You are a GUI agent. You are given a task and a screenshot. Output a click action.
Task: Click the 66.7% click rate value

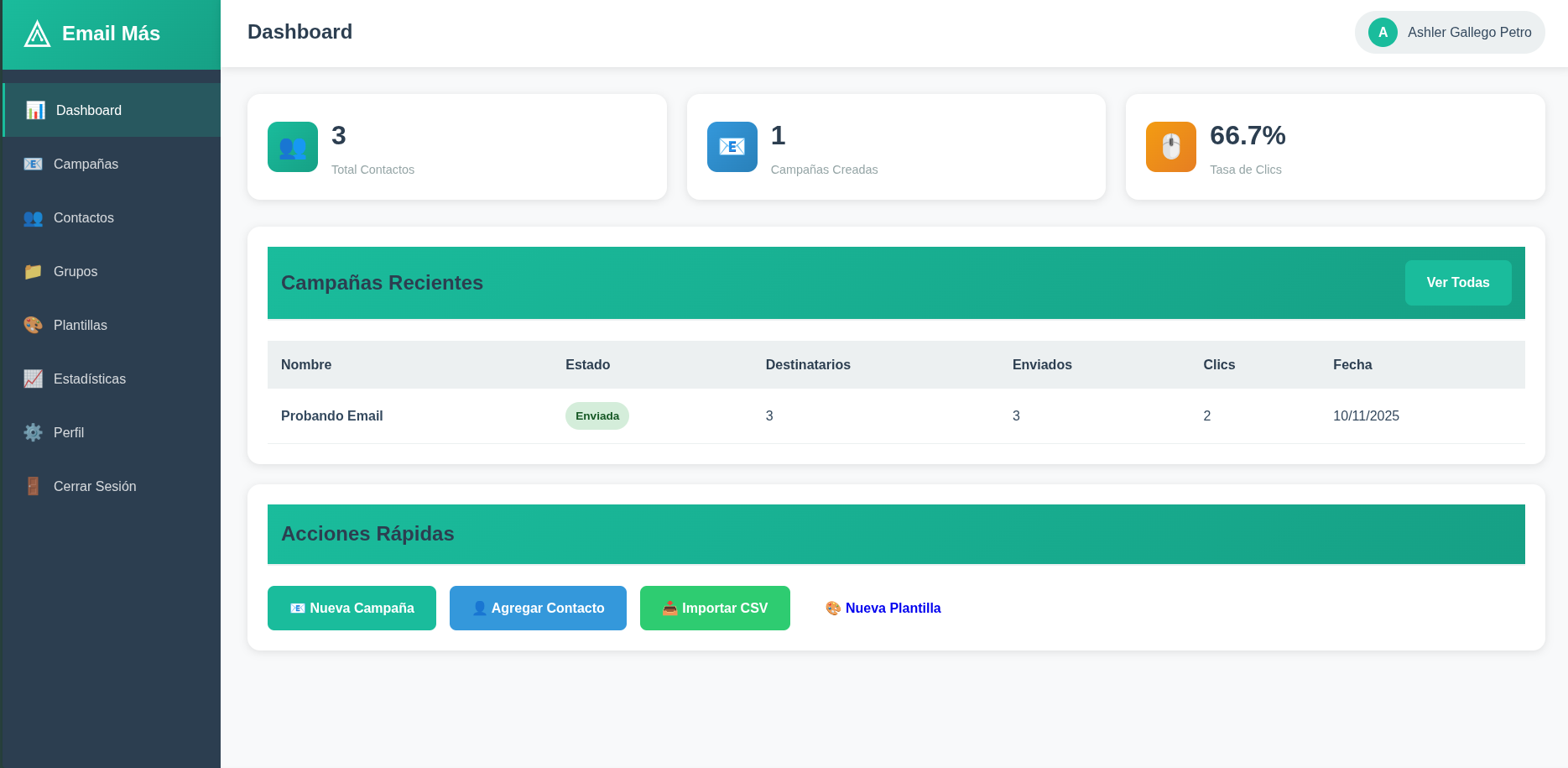(1248, 135)
